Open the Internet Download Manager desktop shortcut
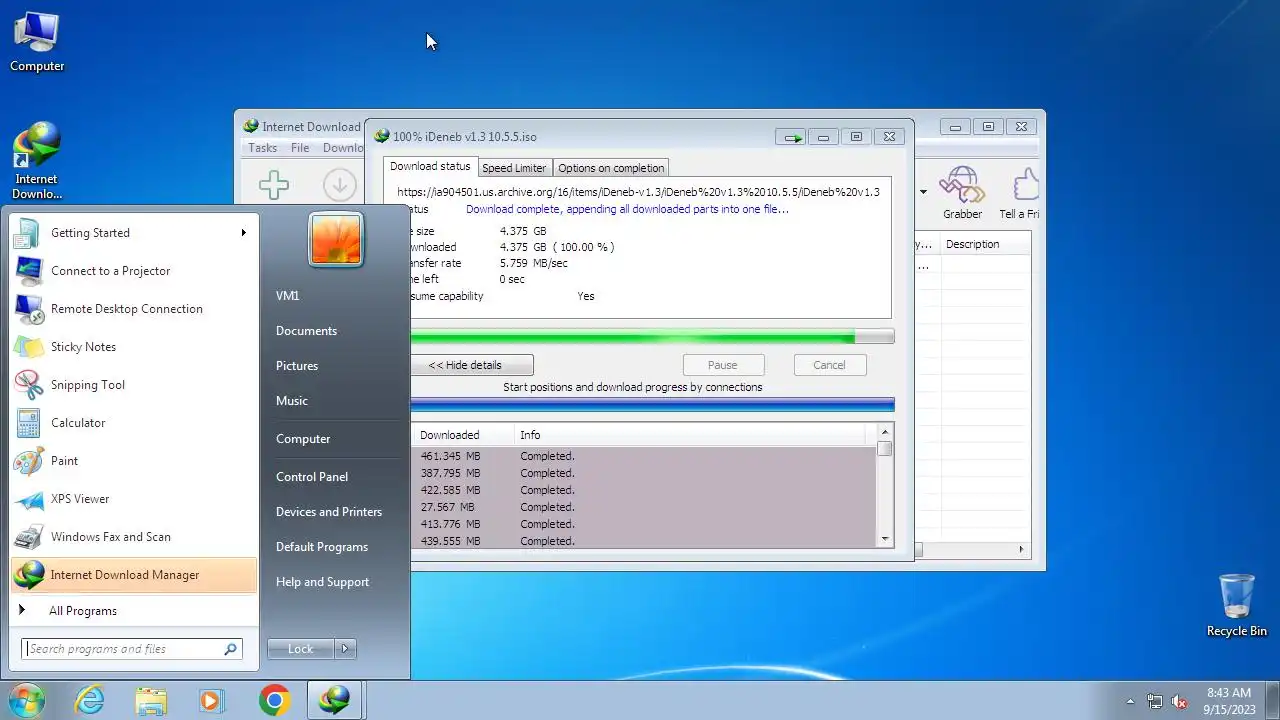This screenshot has width=1280, height=720. (x=37, y=160)
